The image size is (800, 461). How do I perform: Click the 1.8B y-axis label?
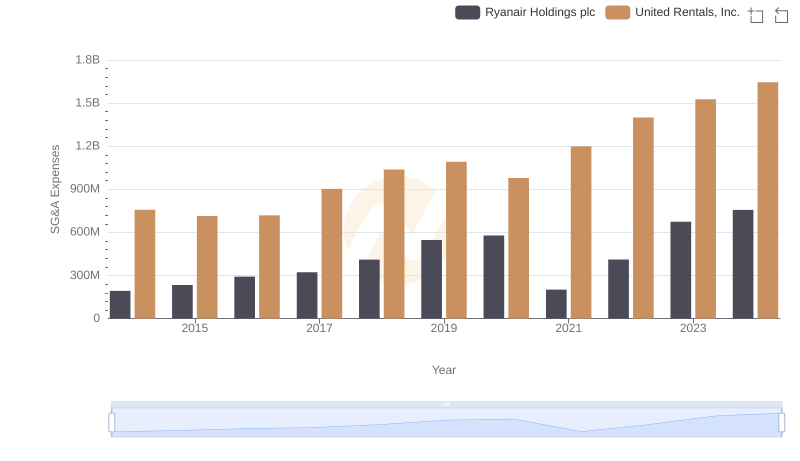(x=88, y=60)
